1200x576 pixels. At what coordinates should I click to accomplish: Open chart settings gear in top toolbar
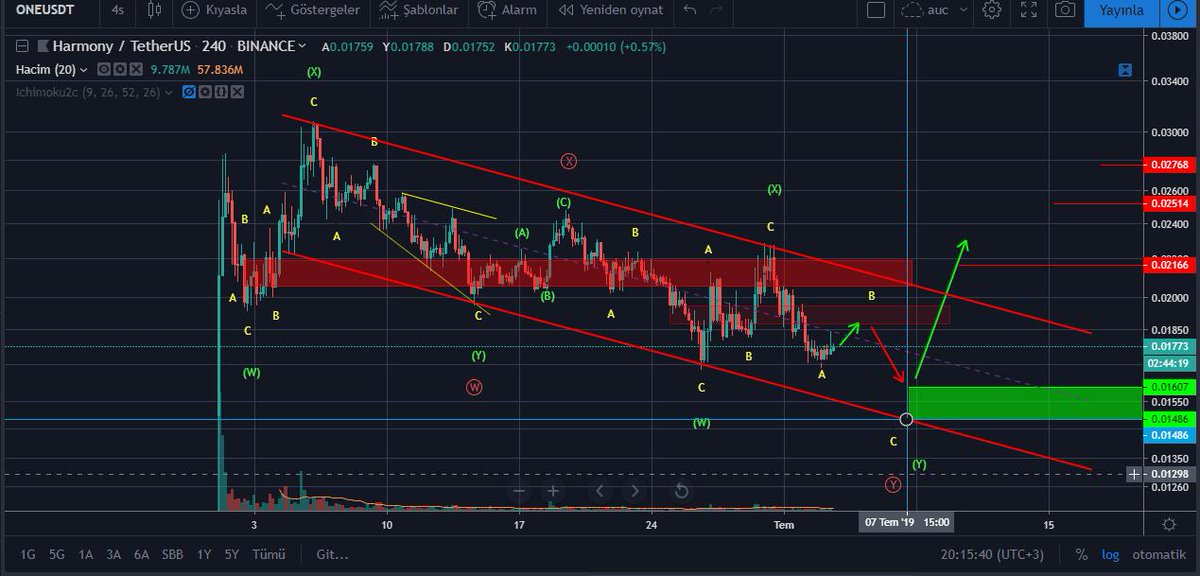point(992,10)
